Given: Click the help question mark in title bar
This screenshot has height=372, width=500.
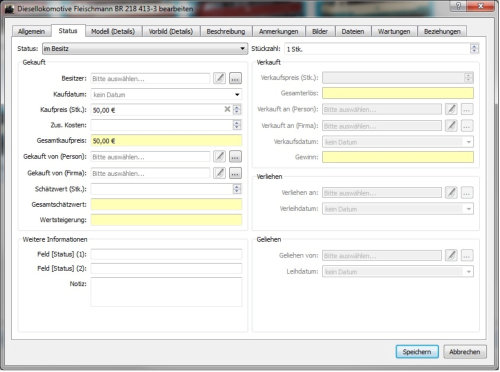Looking at the screenshot, I should pos(458,6).
